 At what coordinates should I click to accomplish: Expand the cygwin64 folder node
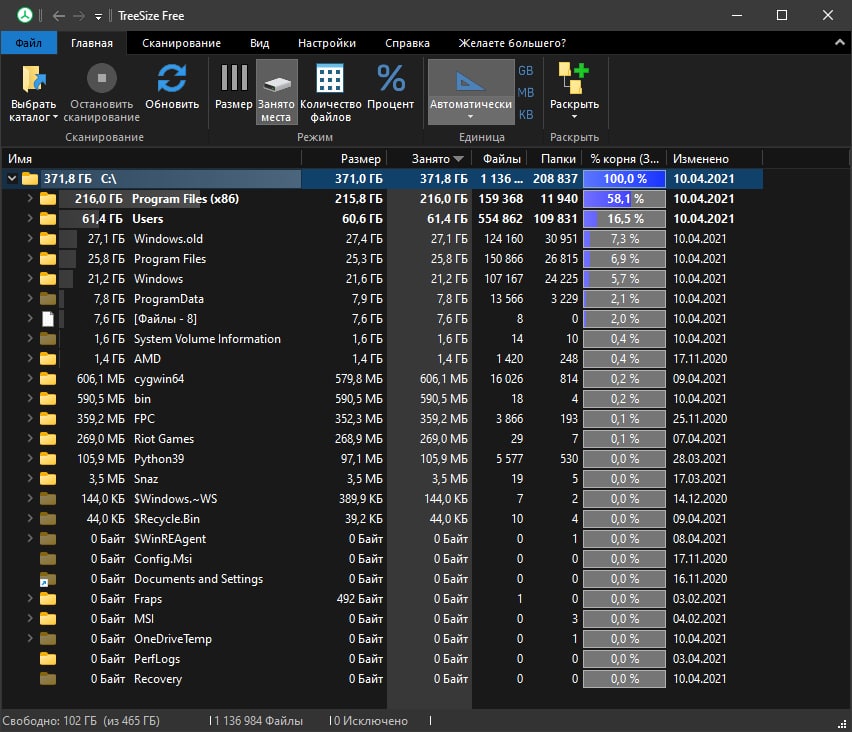point(30,378)
